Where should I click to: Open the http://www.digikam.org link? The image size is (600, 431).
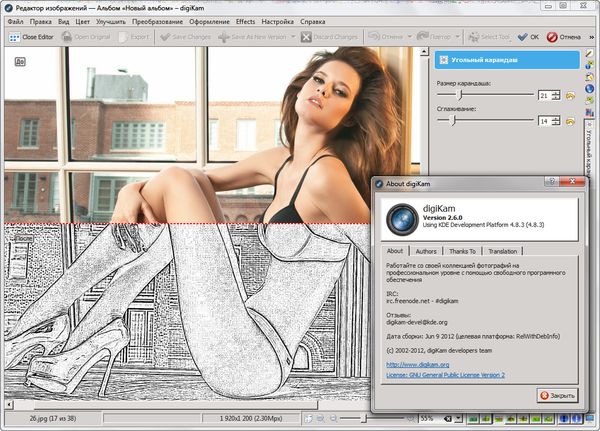pyautogui.click(x=417, y=364)
